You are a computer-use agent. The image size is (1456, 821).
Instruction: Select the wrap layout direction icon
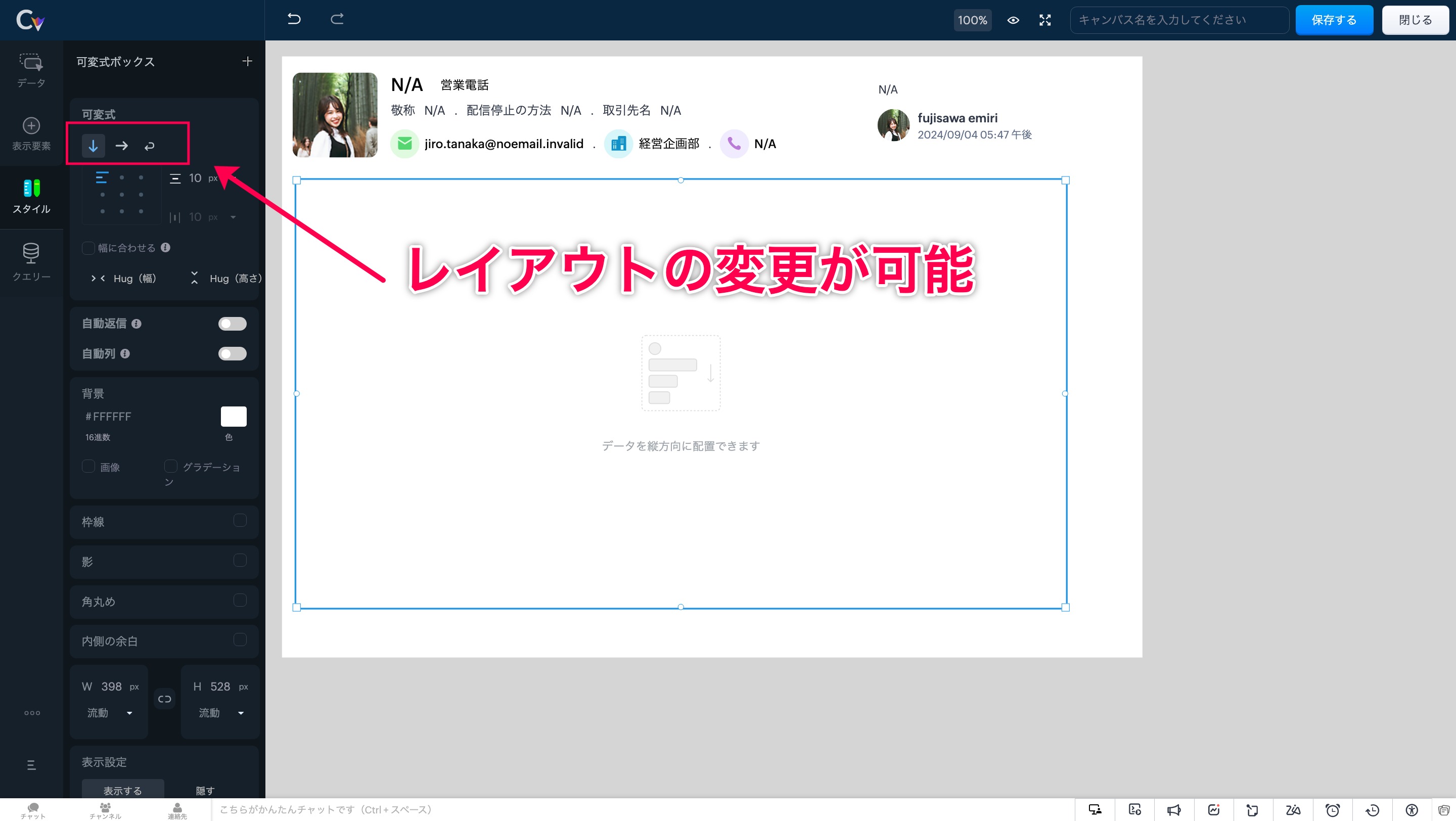coord(149,146)
